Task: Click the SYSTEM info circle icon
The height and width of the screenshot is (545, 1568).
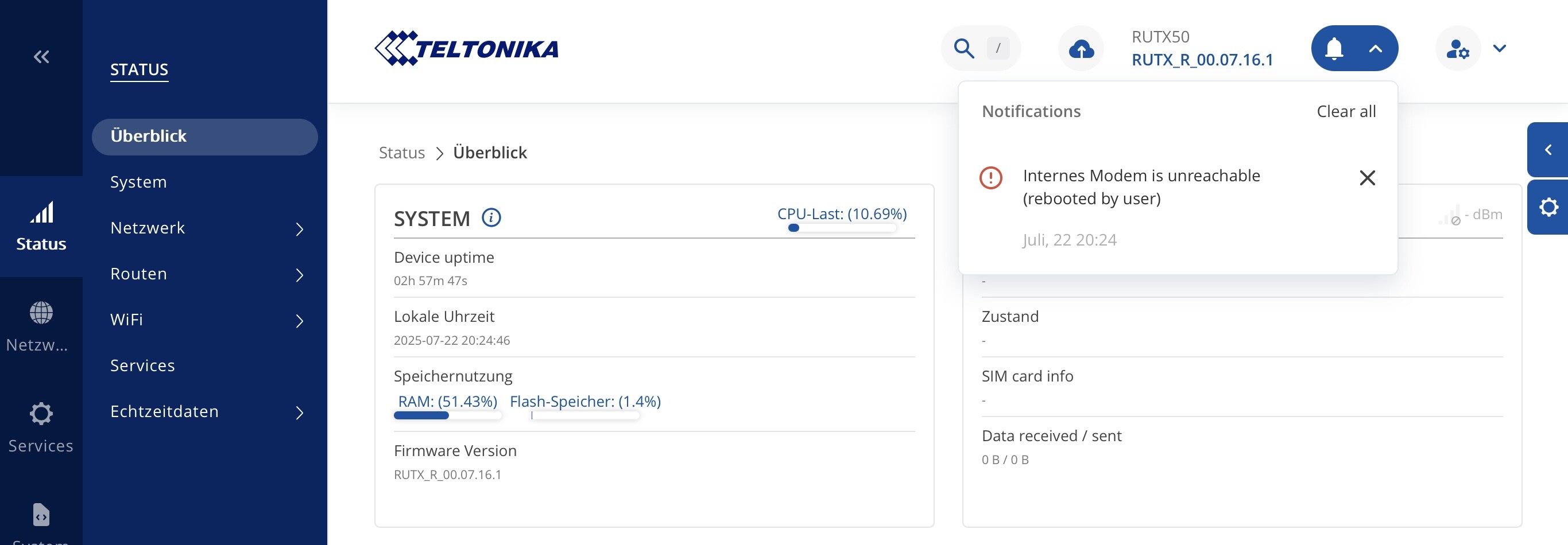Action: pyautogui.click(x=491, y=217)
